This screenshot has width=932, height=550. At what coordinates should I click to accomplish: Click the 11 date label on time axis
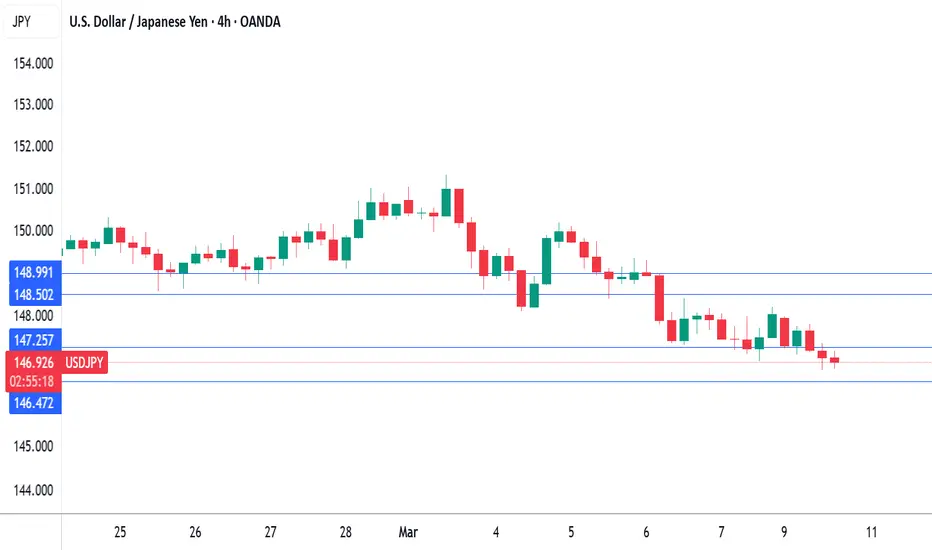871,532
